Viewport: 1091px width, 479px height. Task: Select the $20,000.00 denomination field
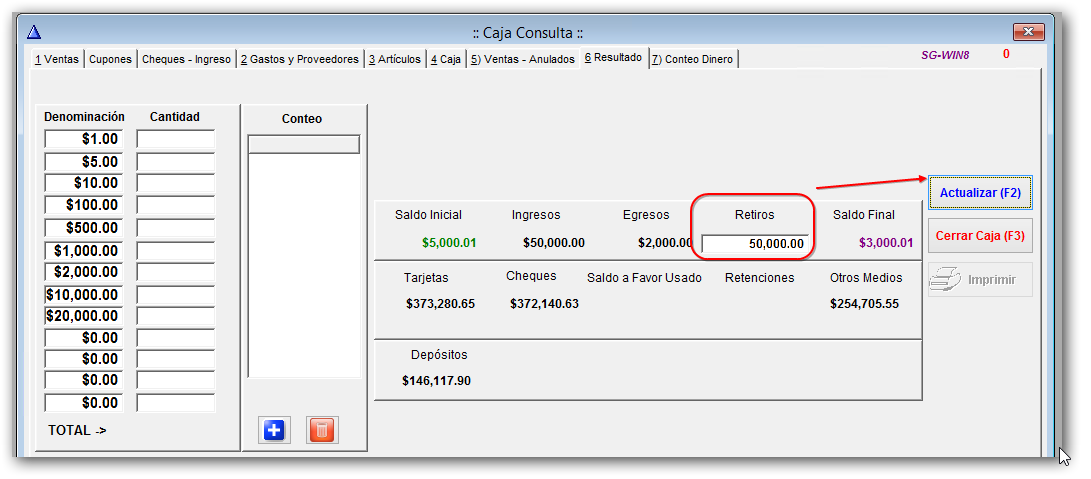coord(84,316)
